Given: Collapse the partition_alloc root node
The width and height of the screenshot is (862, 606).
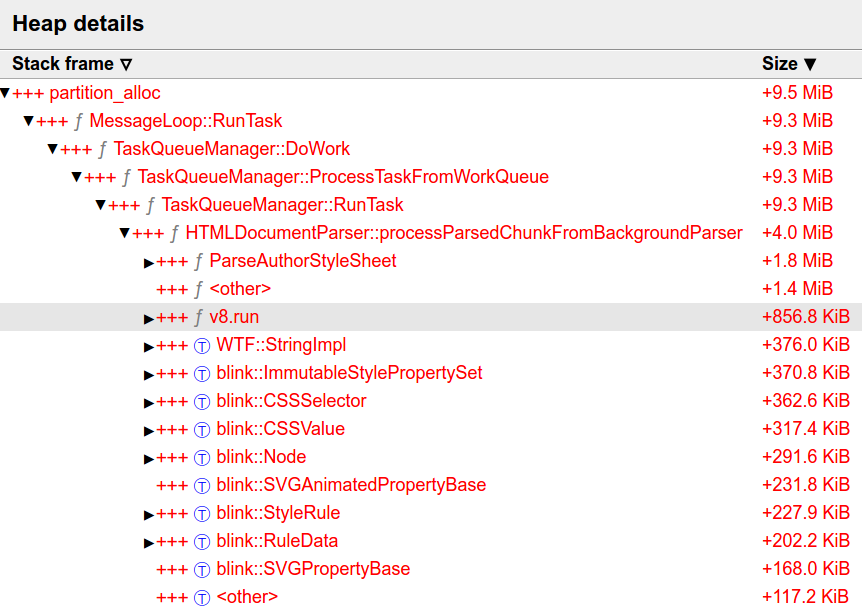Looking at the screenshot, I should 5,93.
